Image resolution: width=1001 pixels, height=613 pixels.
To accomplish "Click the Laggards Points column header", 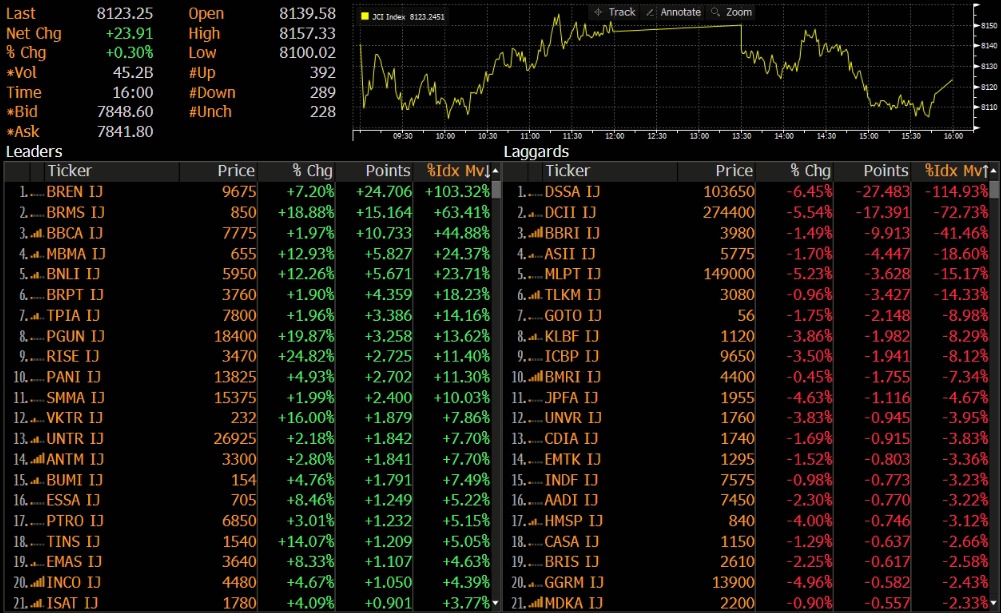I will pos(886,171).
